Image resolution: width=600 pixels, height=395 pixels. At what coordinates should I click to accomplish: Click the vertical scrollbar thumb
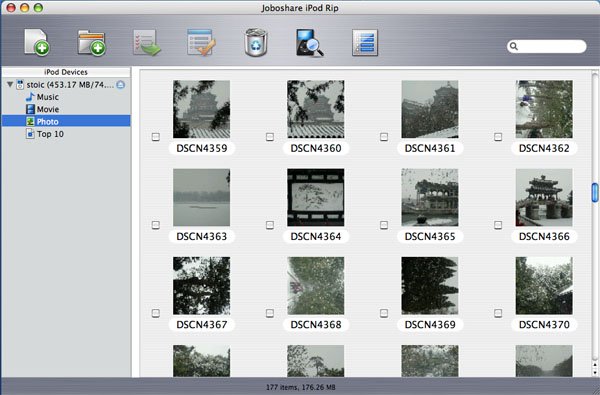(x=595, y=192)
